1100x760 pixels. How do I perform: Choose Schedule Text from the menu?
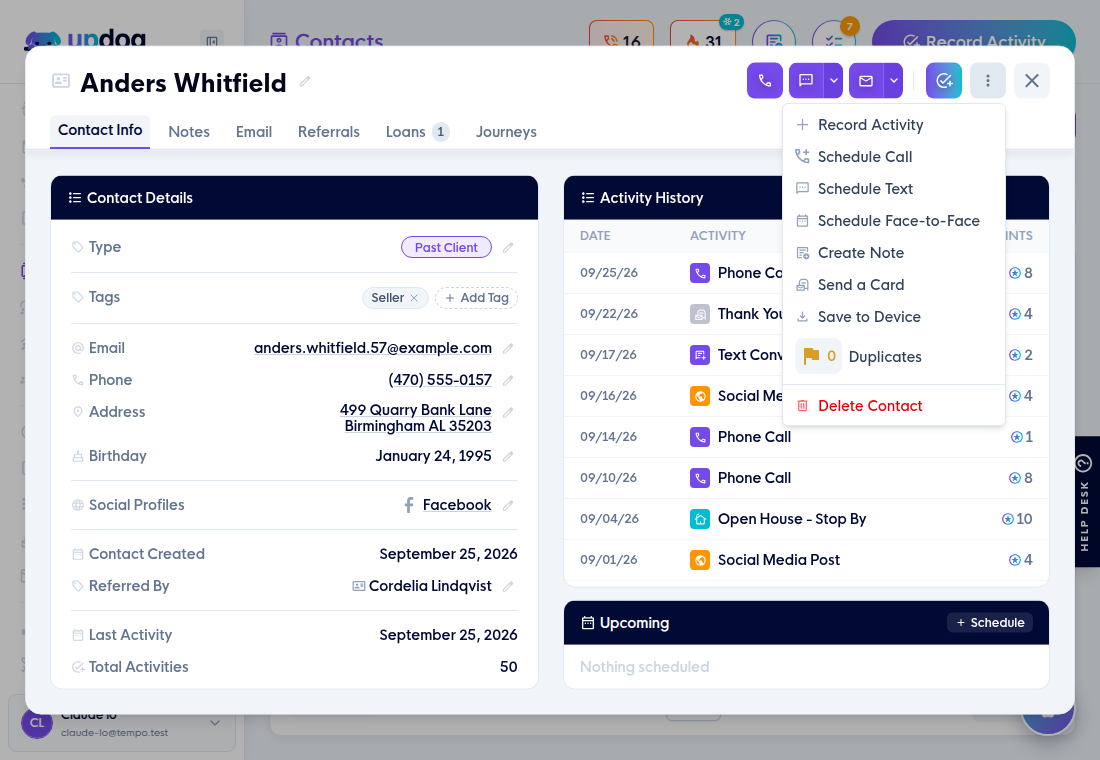pyautogui.click(x=894, y=189)
